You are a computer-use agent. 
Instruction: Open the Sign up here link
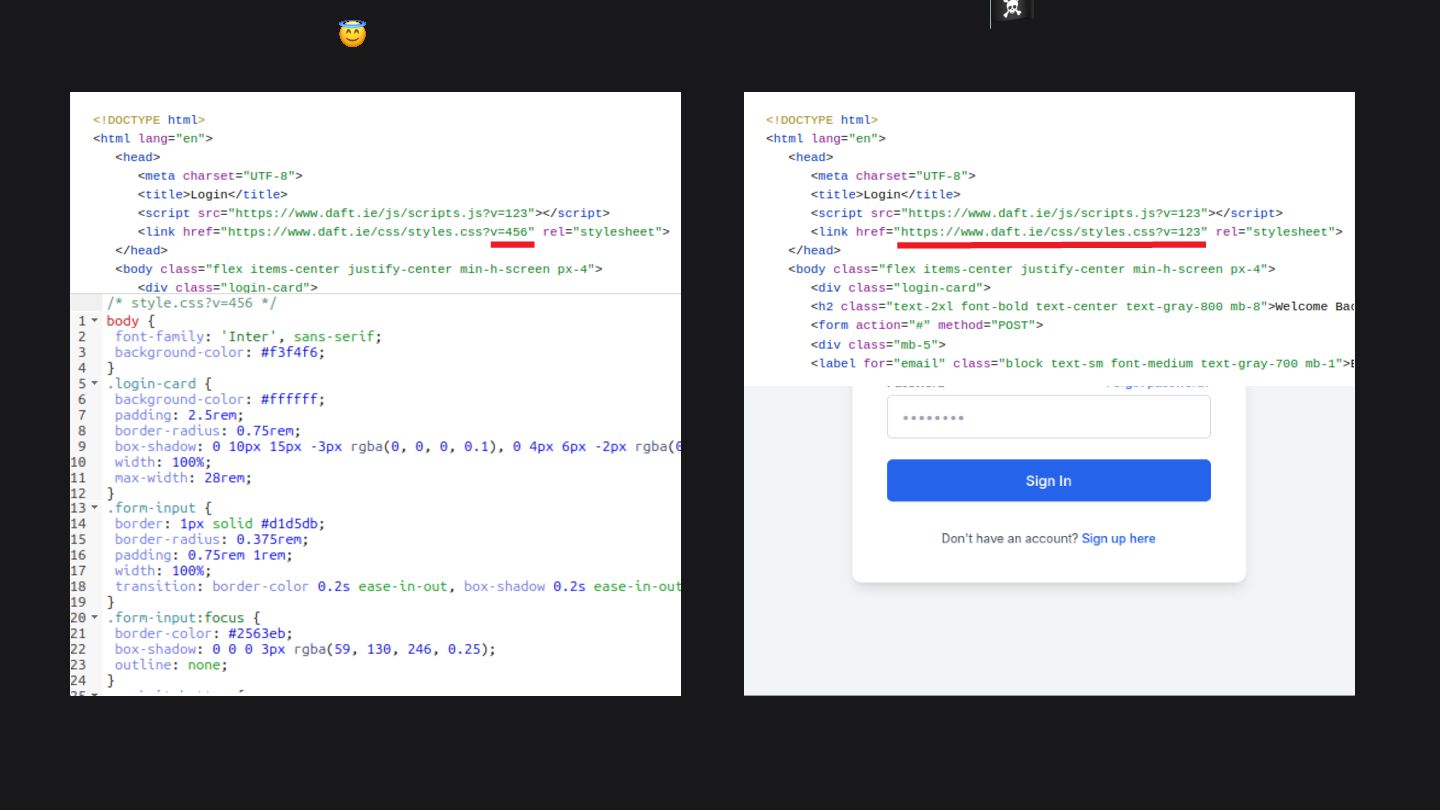point(1118,539)
